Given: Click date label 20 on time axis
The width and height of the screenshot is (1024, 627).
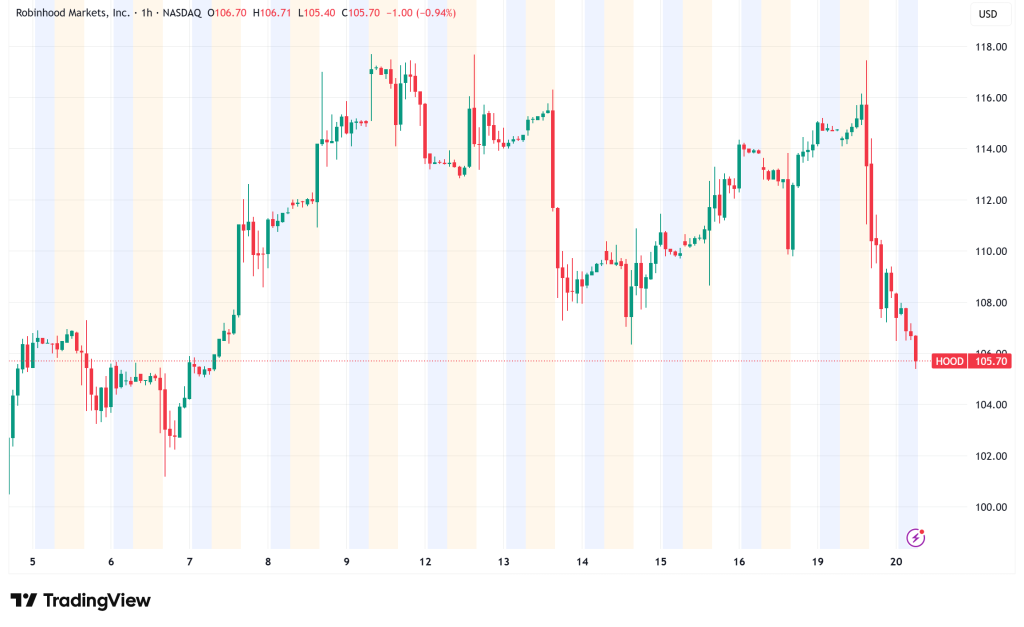Looking at the screenshot, I should pos(896,562).
